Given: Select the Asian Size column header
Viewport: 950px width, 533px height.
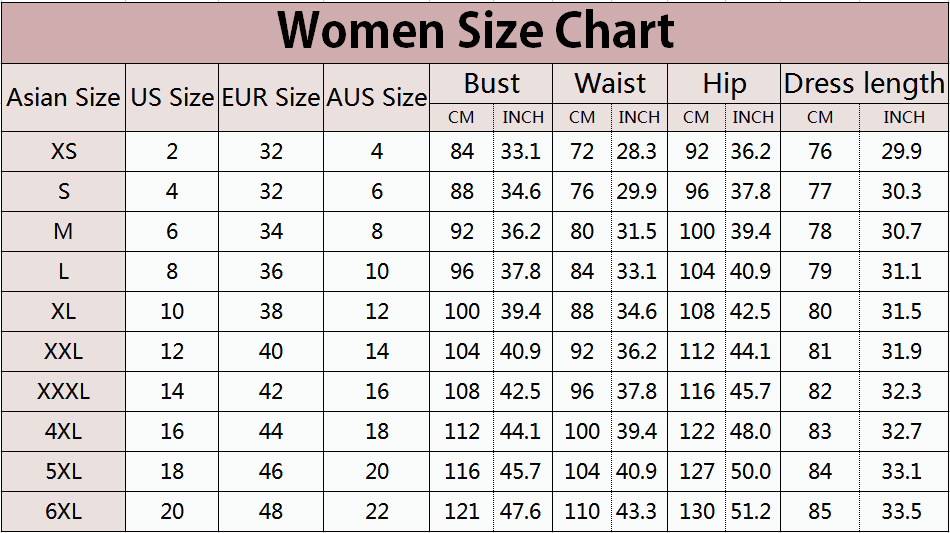Looking at the screenshot, I should click(x=63, y=98).
